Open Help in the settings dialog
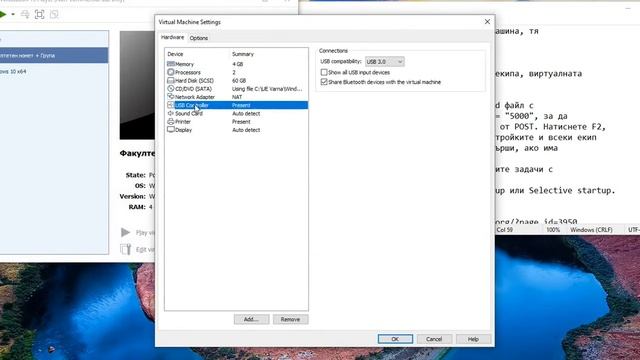 473,339
